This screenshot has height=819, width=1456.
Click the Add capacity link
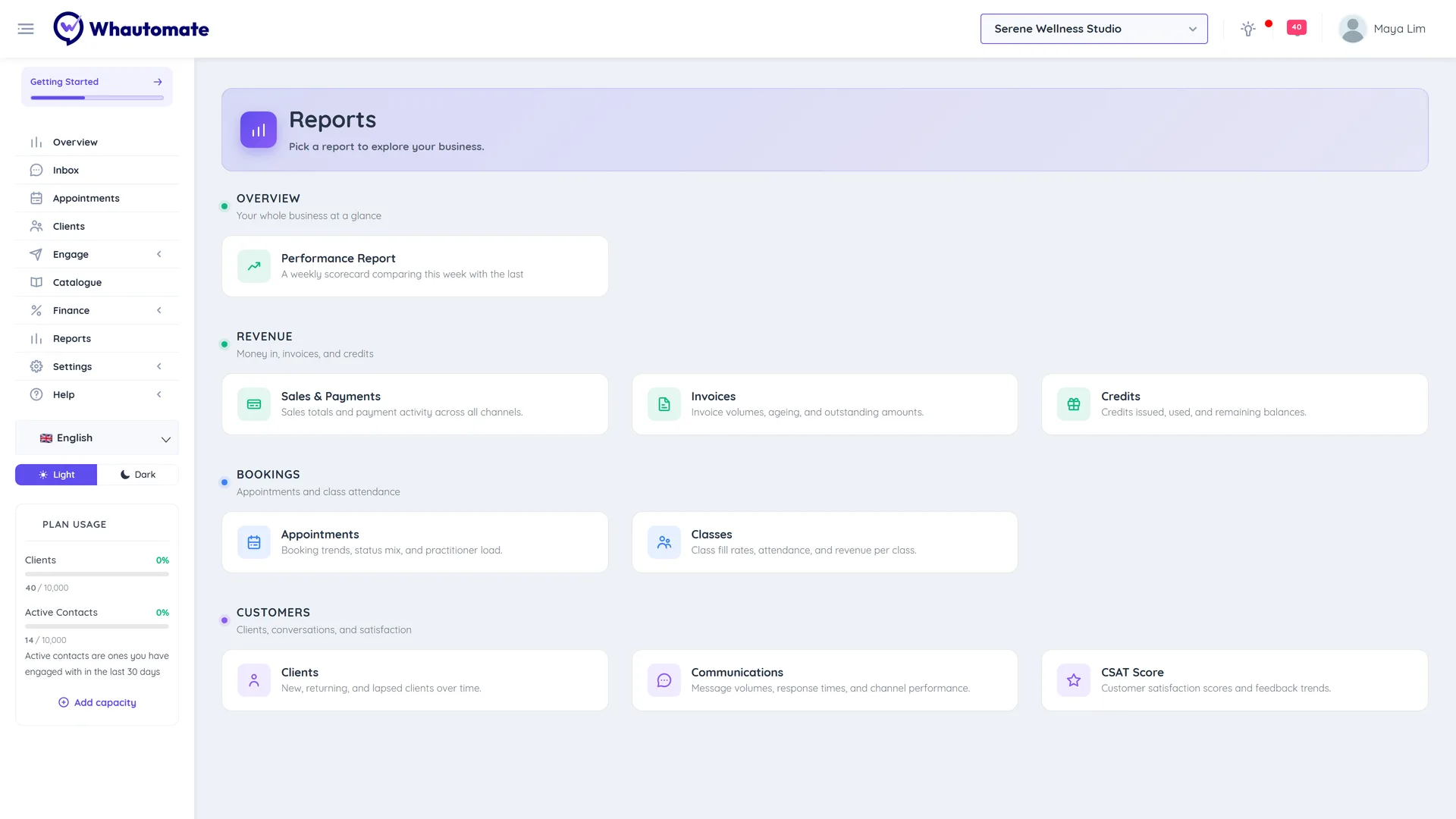(97, 703)
